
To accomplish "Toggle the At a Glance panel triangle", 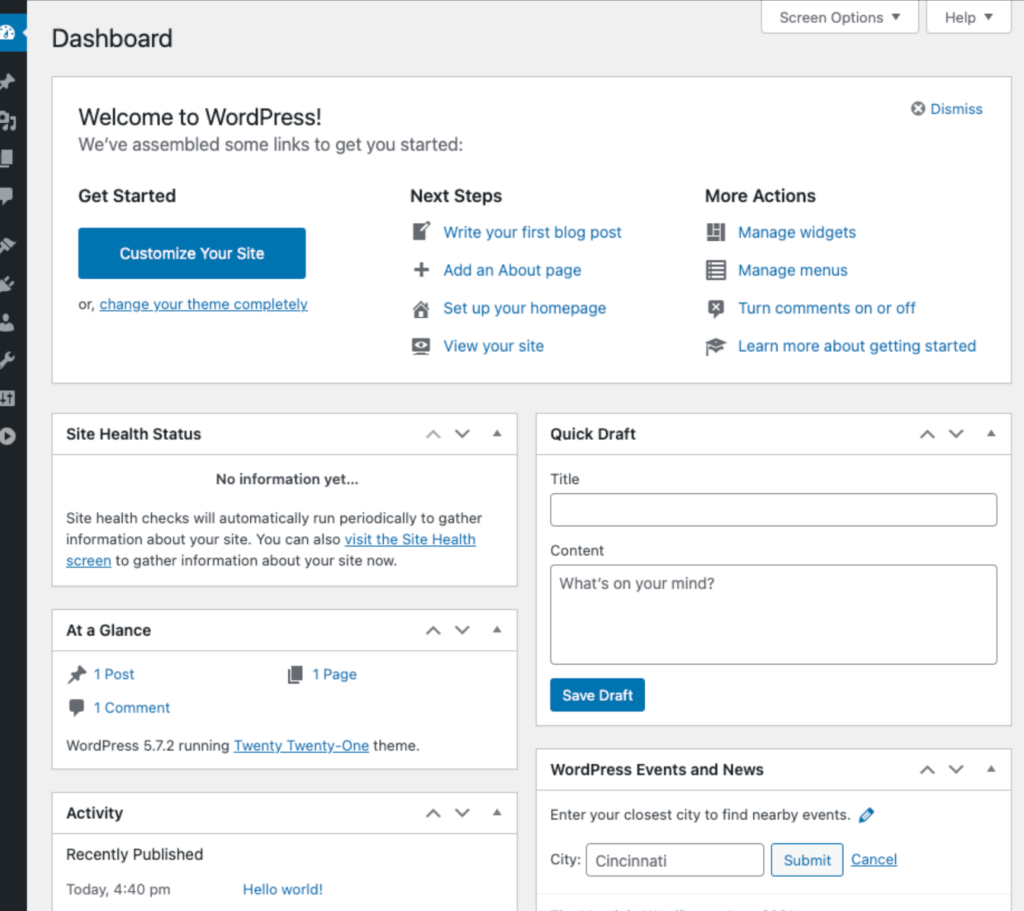I will (x=497, y=630).
